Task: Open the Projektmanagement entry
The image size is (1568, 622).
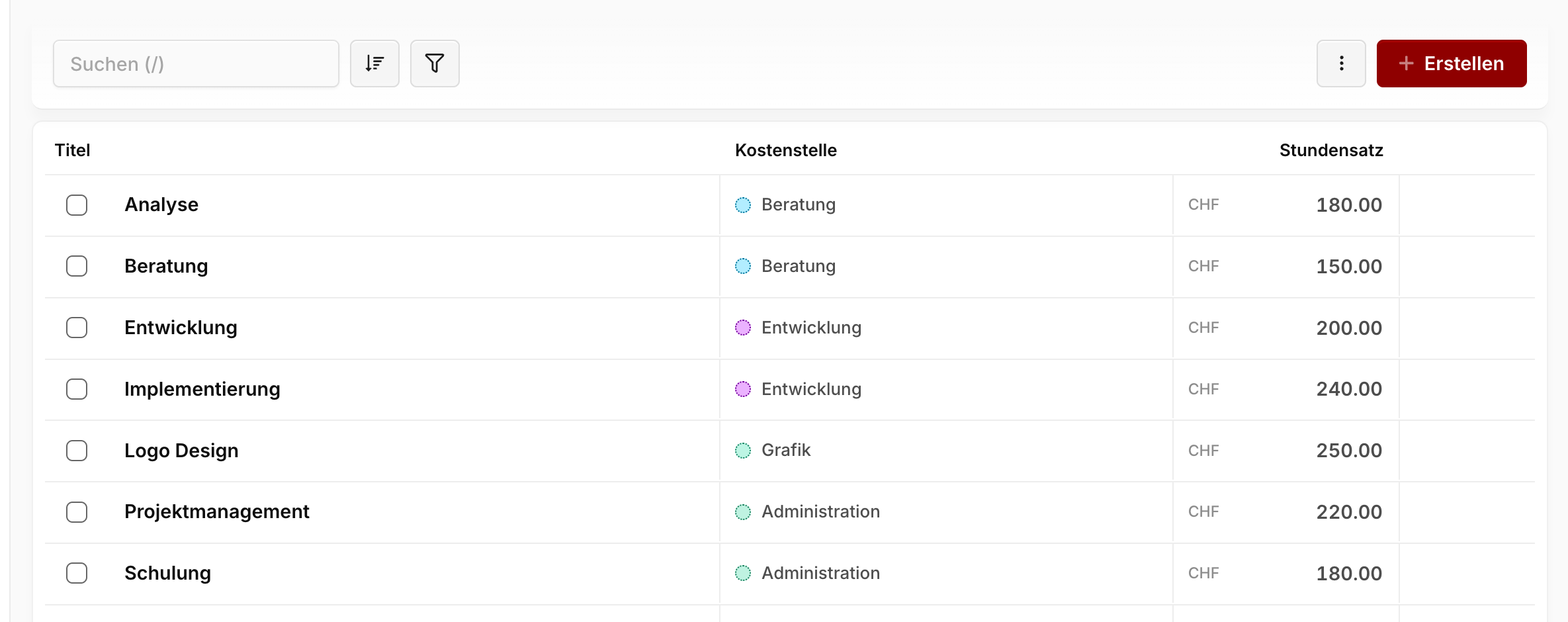Action: coord(217,511)
